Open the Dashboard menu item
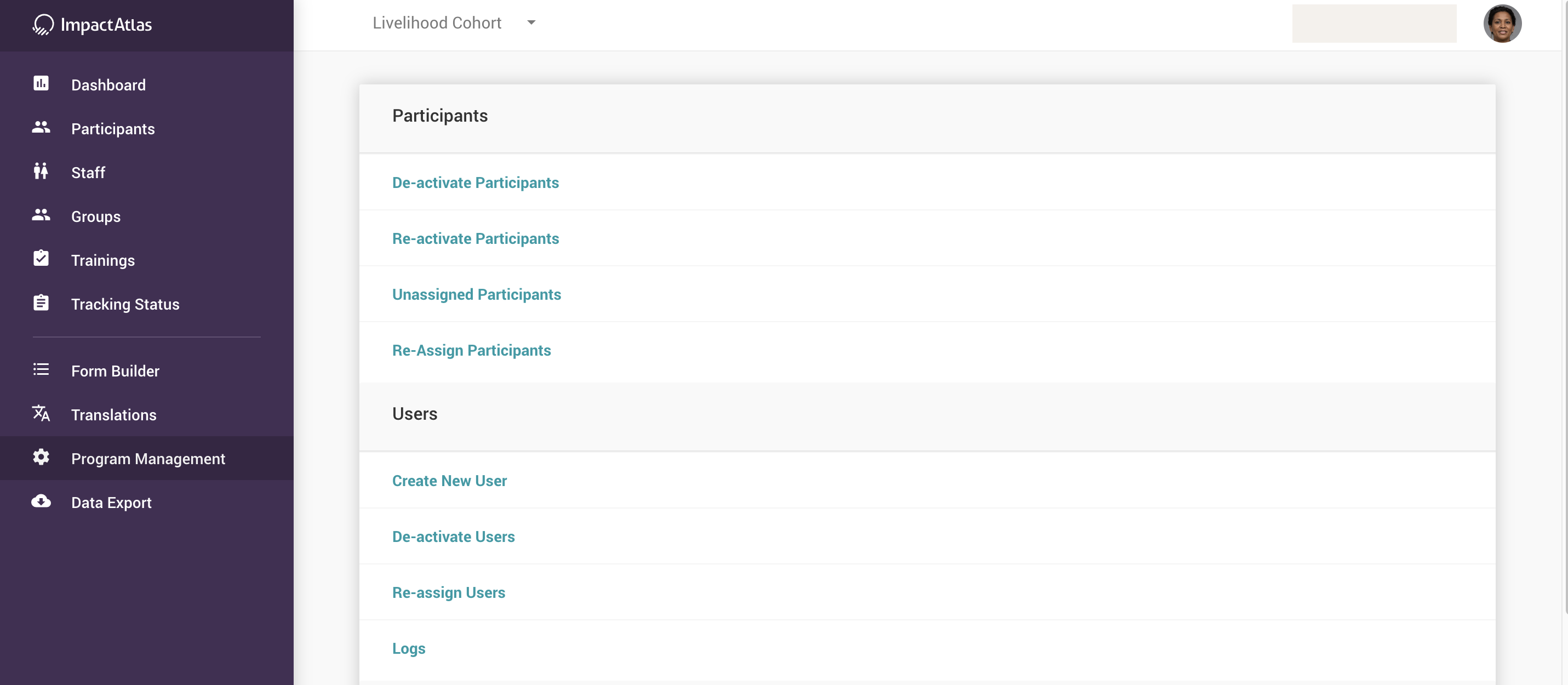The width and height of the screenshot is (1568, 685). pos(108,84)
